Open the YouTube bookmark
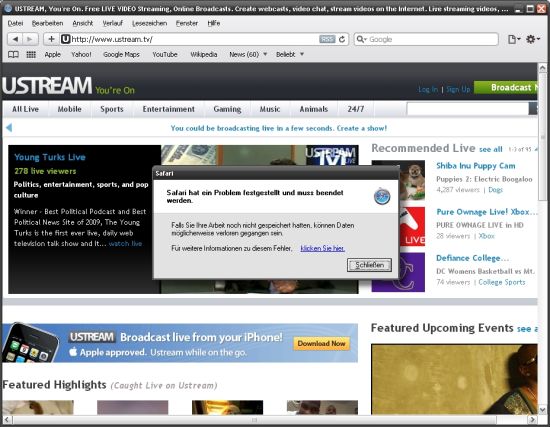This screenshot has width=550, height=427. [165, 54]
